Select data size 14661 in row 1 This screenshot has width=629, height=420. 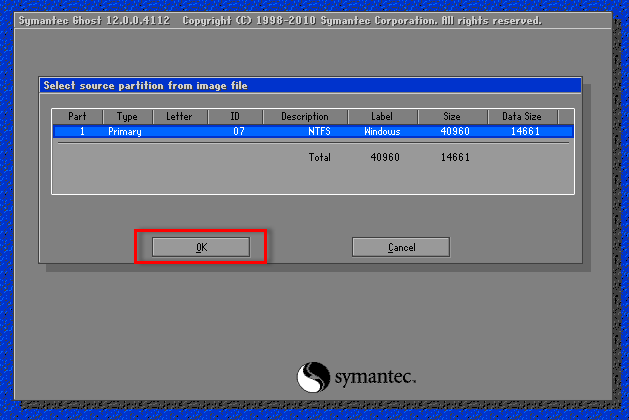525,132
